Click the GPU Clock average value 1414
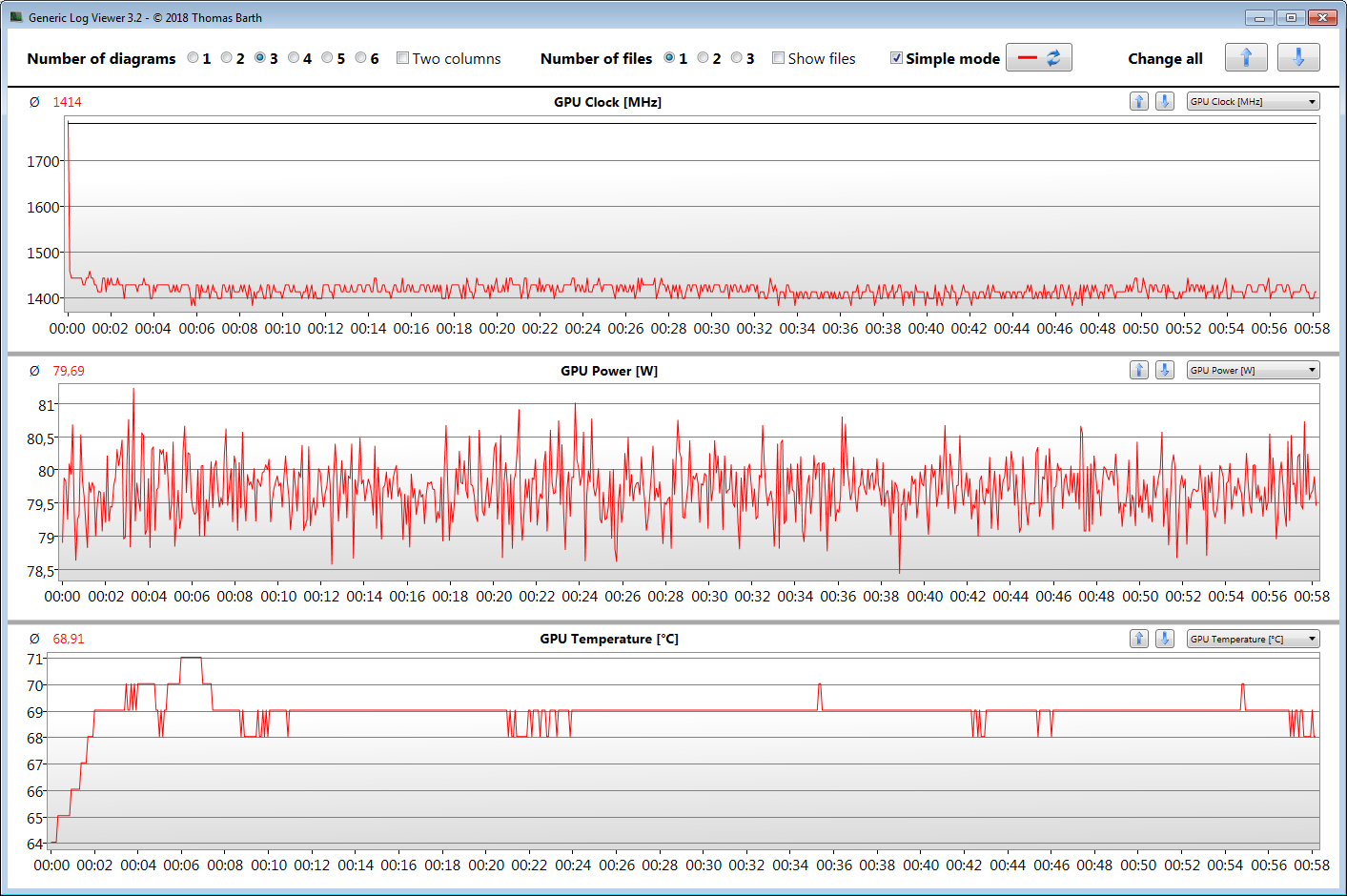This screenshot has height=896, width=1347. pyautogui.click(x=67, y=102)
